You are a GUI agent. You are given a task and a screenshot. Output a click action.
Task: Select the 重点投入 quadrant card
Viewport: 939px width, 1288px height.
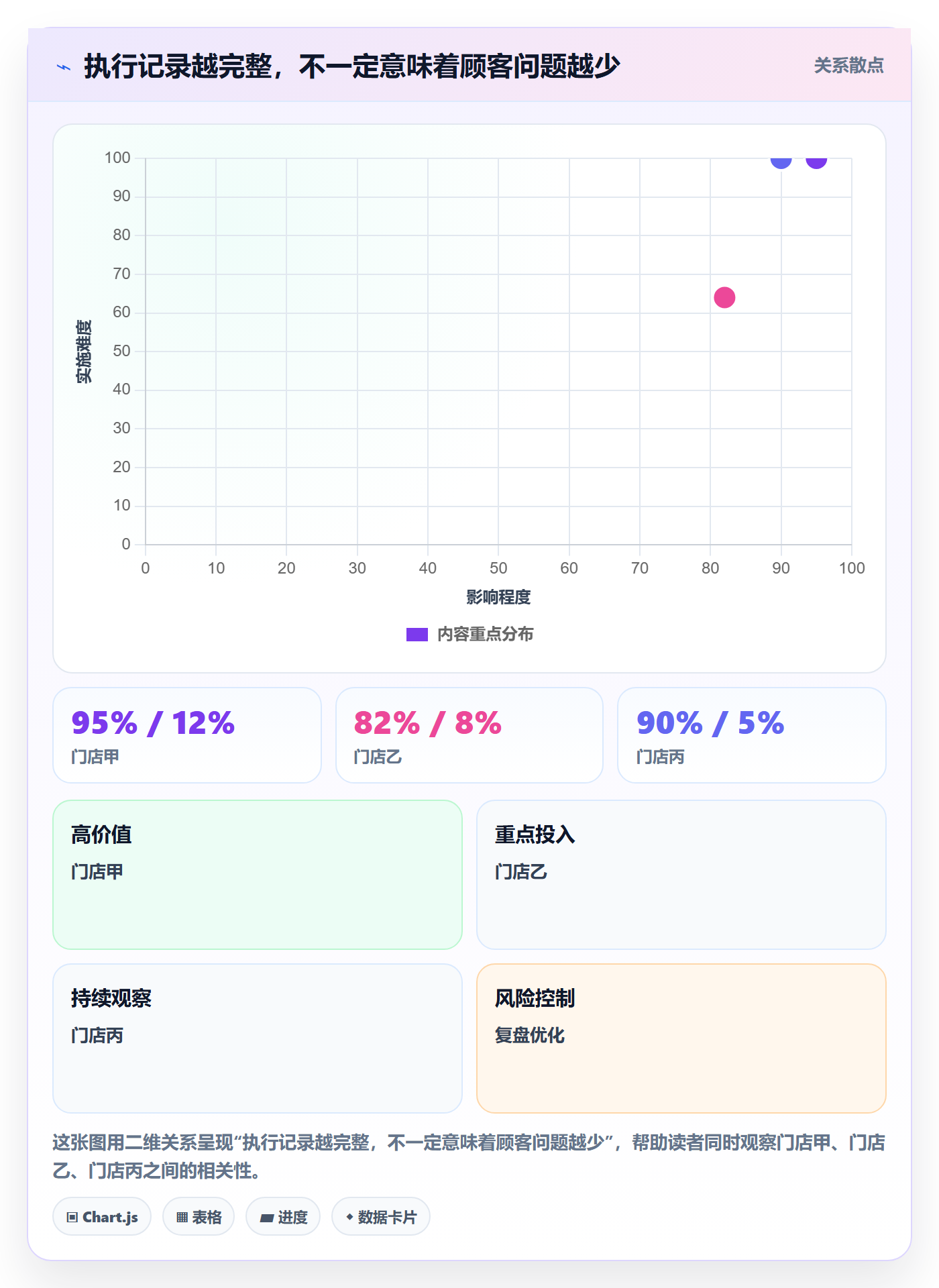click(x=681, y=875)
